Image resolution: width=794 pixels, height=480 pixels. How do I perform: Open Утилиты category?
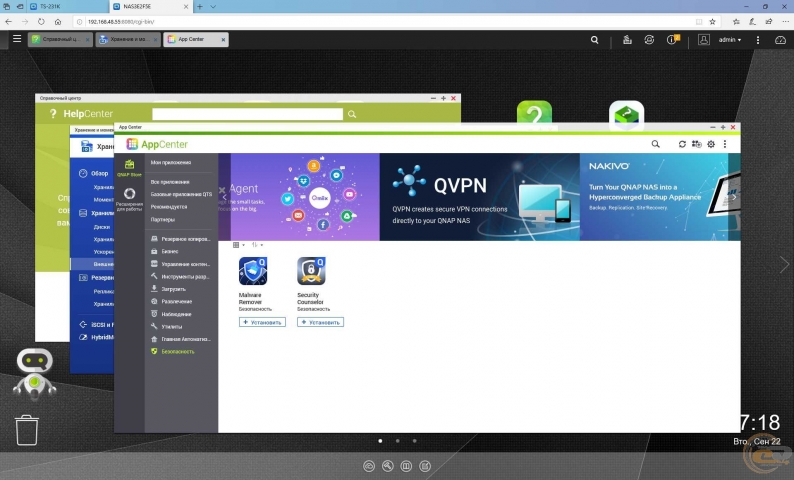[x=167, y=327]
